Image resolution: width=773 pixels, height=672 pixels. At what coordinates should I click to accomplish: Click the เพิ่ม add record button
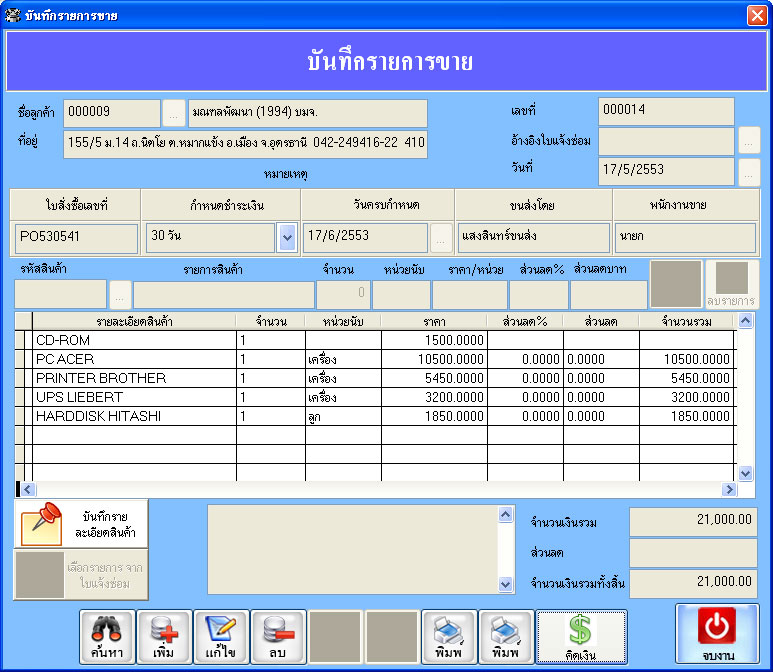(164, 636)
